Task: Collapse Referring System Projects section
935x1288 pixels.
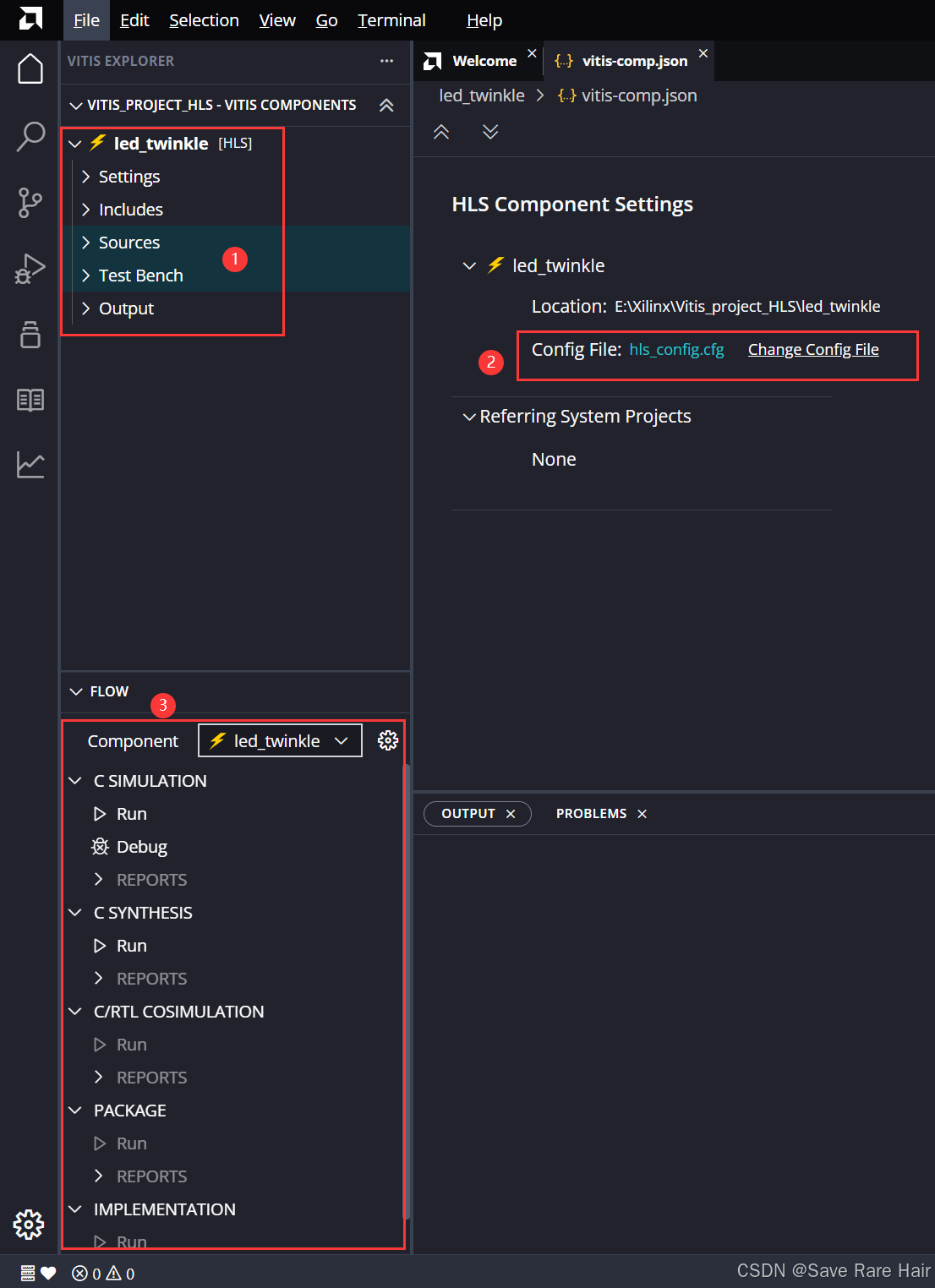Action: (469, 417)
